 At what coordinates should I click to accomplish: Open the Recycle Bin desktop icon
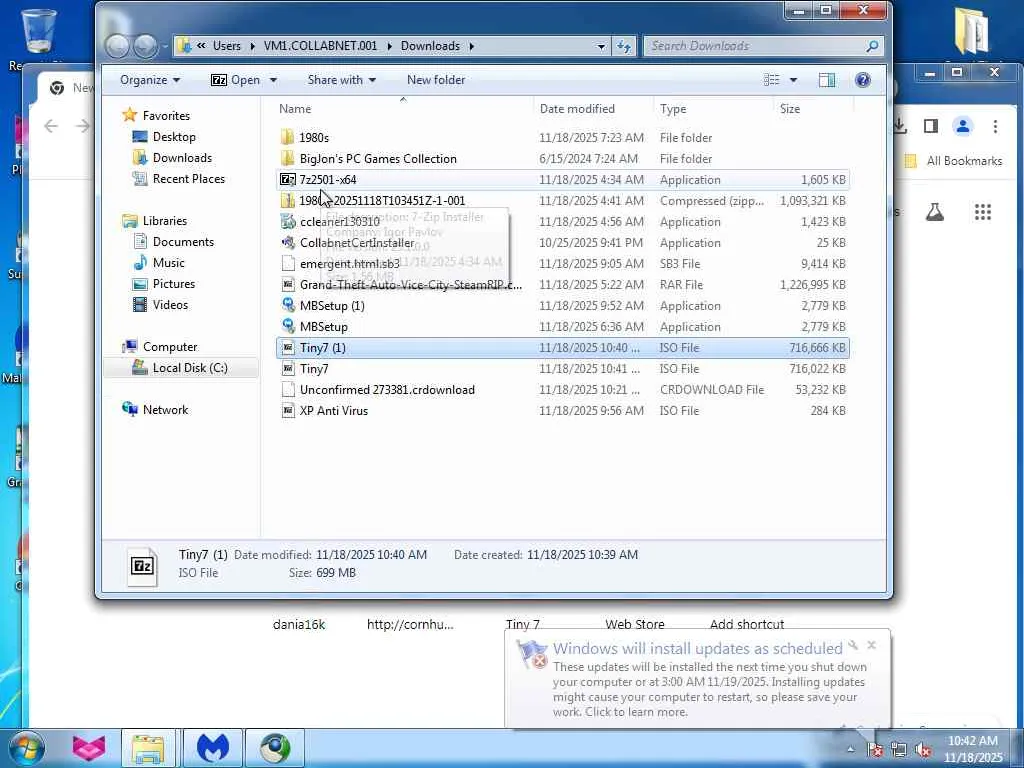click(x=39, y=29)
